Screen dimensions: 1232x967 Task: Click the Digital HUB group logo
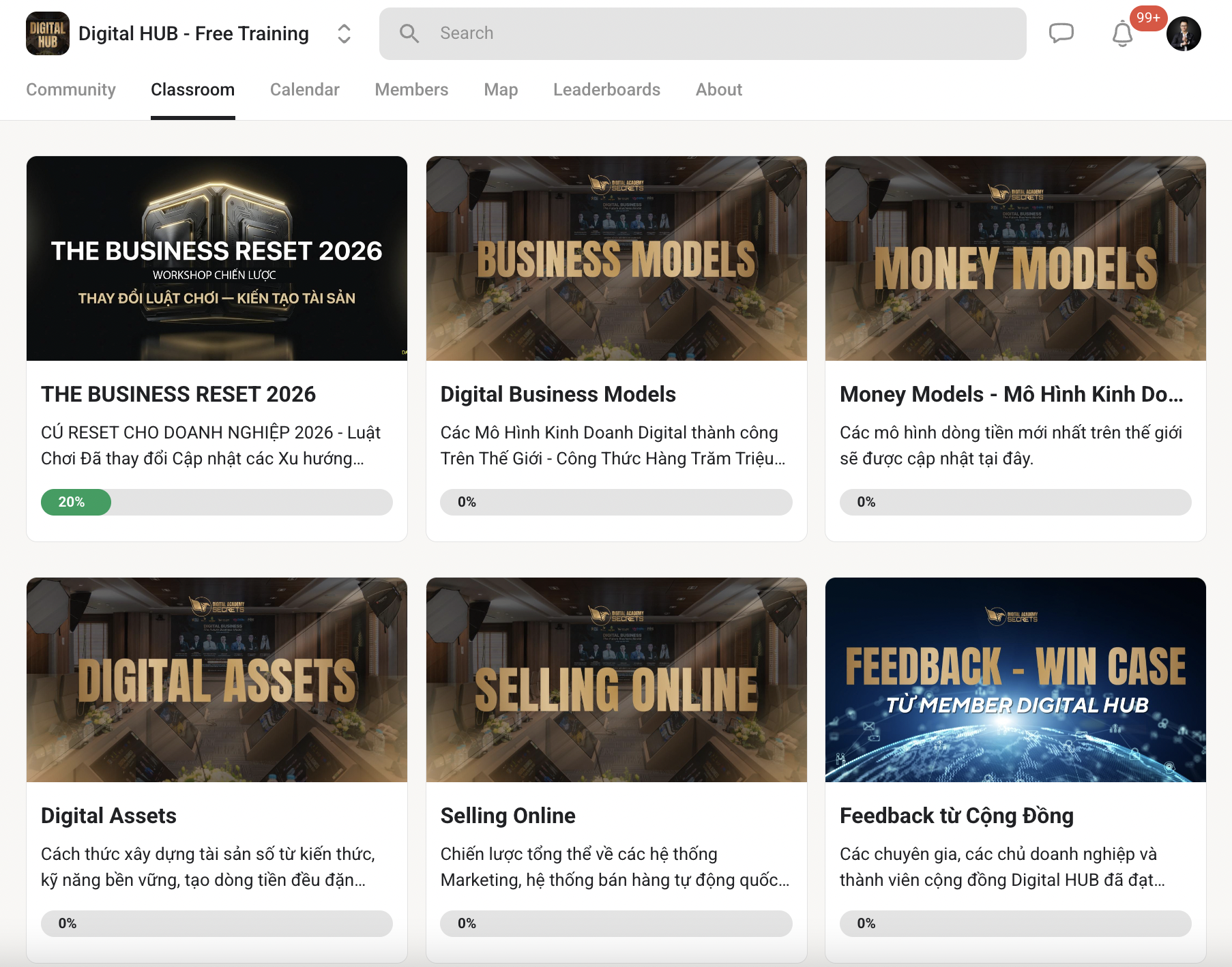pos(48,33)
